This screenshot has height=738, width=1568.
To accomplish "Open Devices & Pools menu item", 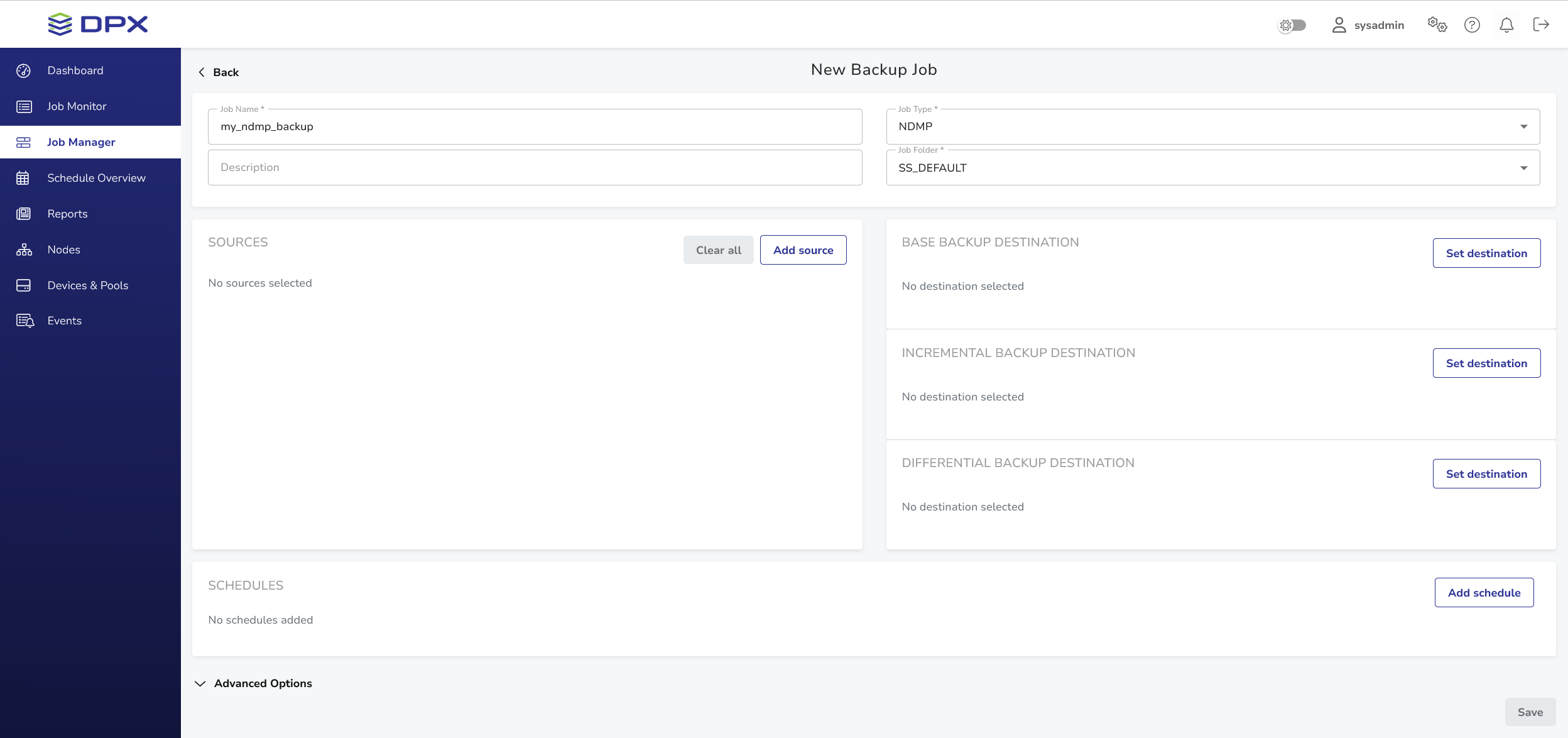I will click(87, 285).
